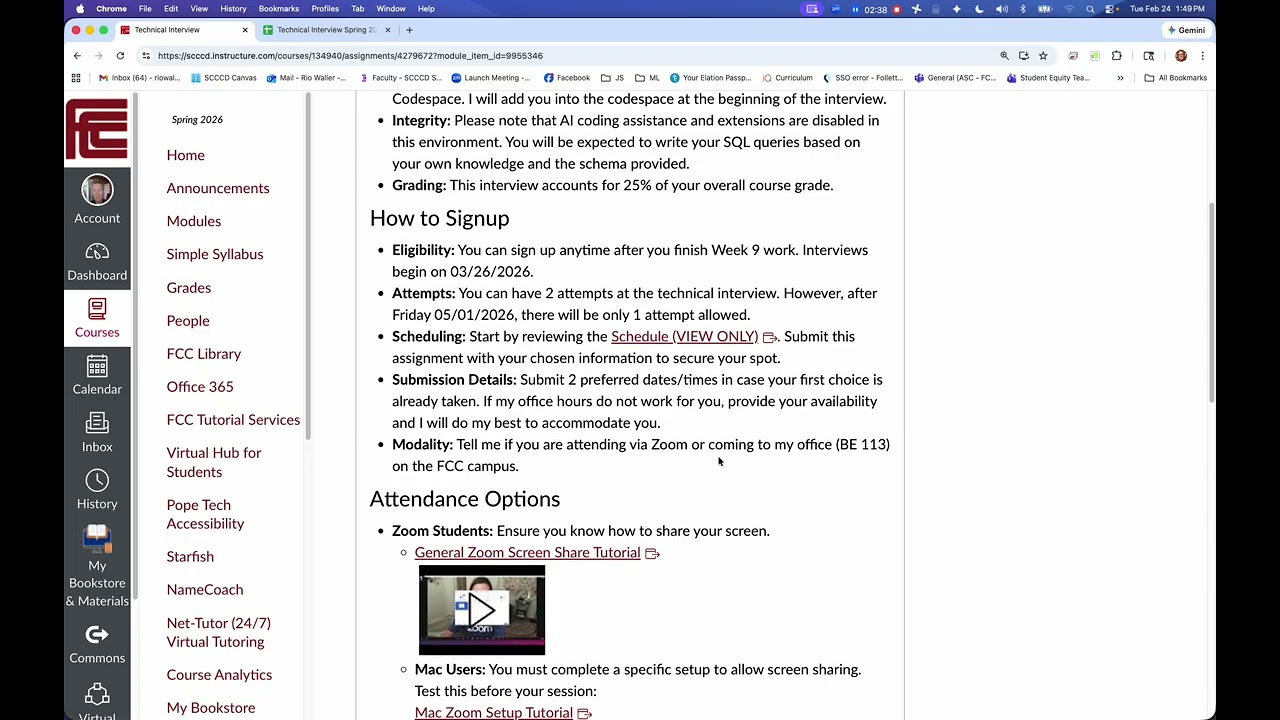Open General Zoom Screen Share Tutorial link
This screenshot has width=1280, height=720.
527,552
